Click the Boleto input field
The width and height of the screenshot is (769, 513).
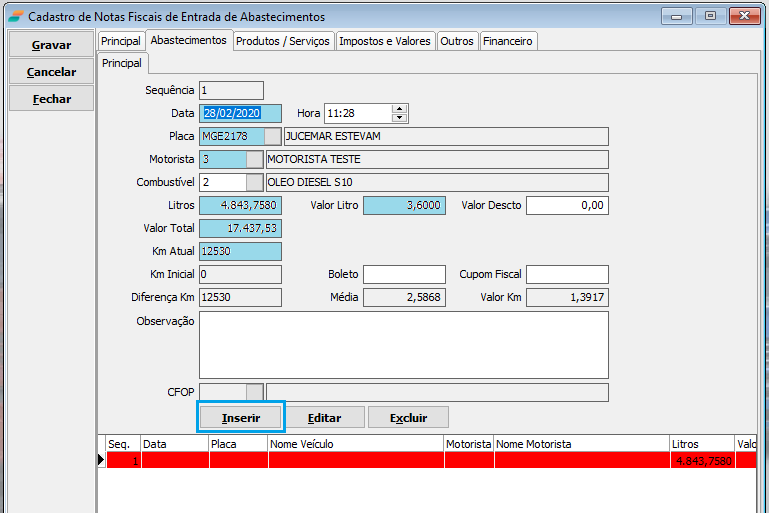pos(404,274)
